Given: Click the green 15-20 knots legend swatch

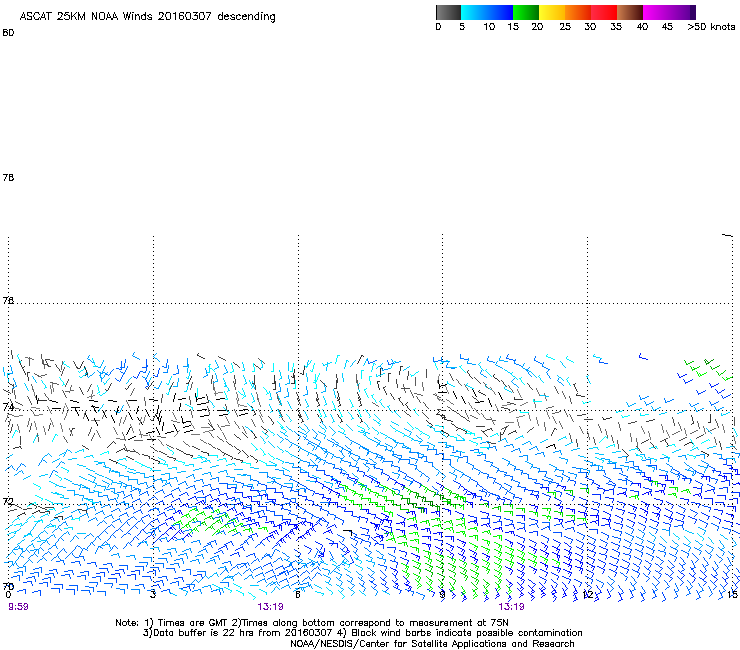Looking at the screenshot, I should tap(526, 12).
